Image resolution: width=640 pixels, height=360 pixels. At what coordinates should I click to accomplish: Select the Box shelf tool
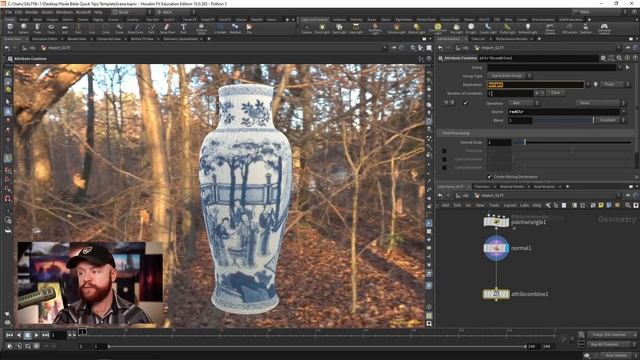10,28
